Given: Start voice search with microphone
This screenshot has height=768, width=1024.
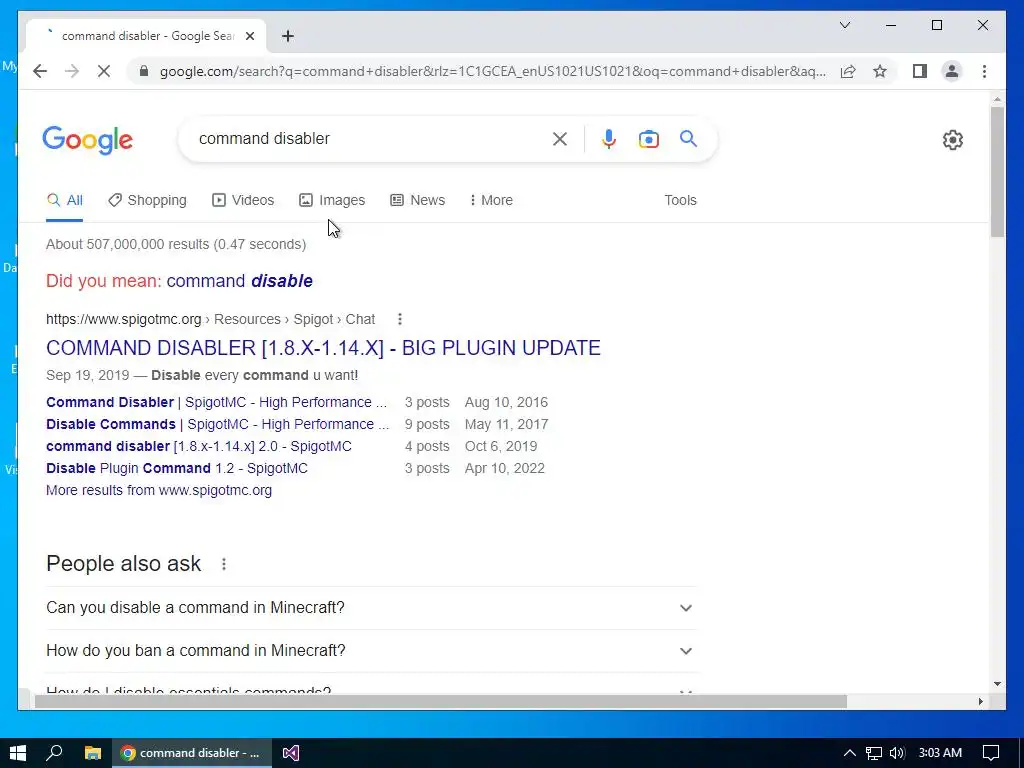Looking at the screenshot, I should click(609, 138).
